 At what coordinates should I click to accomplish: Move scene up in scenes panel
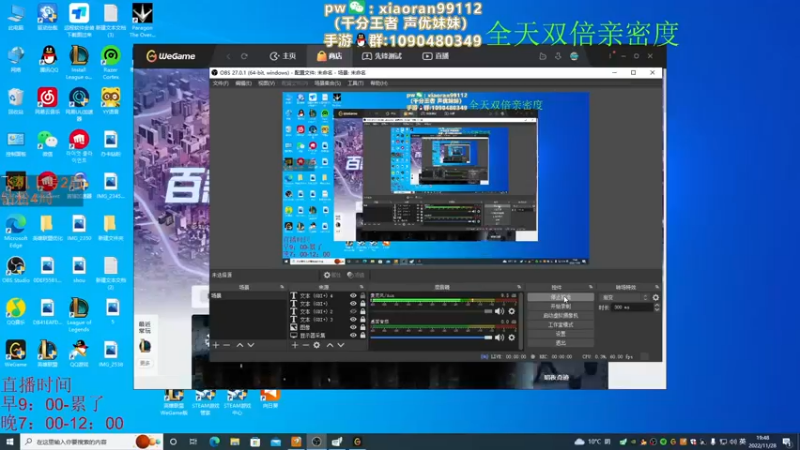(x=239, y=345)
